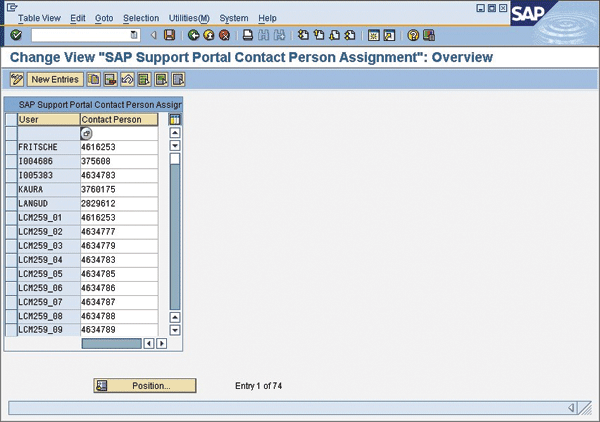Click the Create New Session icon
This screenshot has height=422, width=600.
click(373, 35)
